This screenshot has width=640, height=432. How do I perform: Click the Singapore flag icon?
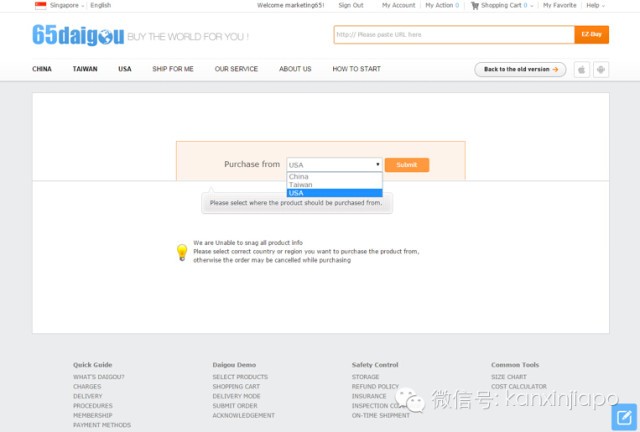tap(40, 5)
